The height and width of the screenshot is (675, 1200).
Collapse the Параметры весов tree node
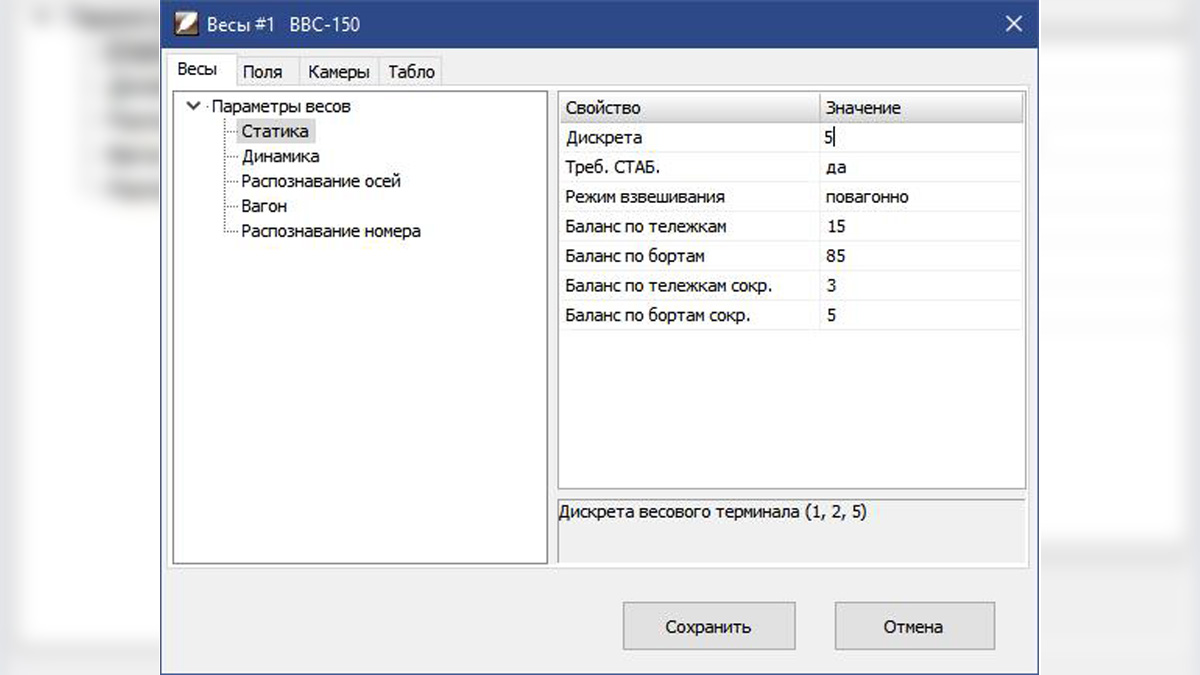click(193, 106)
